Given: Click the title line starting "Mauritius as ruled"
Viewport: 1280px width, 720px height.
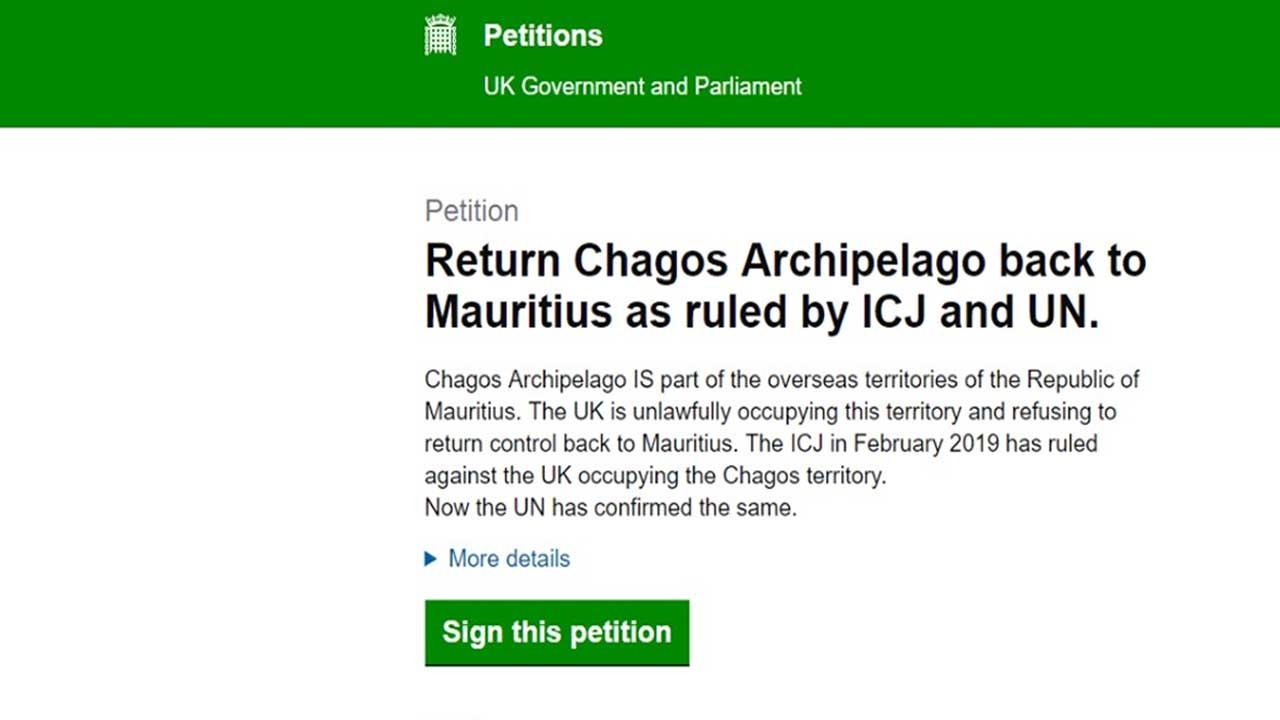Looking at the screenshot, I should point(761,311).
